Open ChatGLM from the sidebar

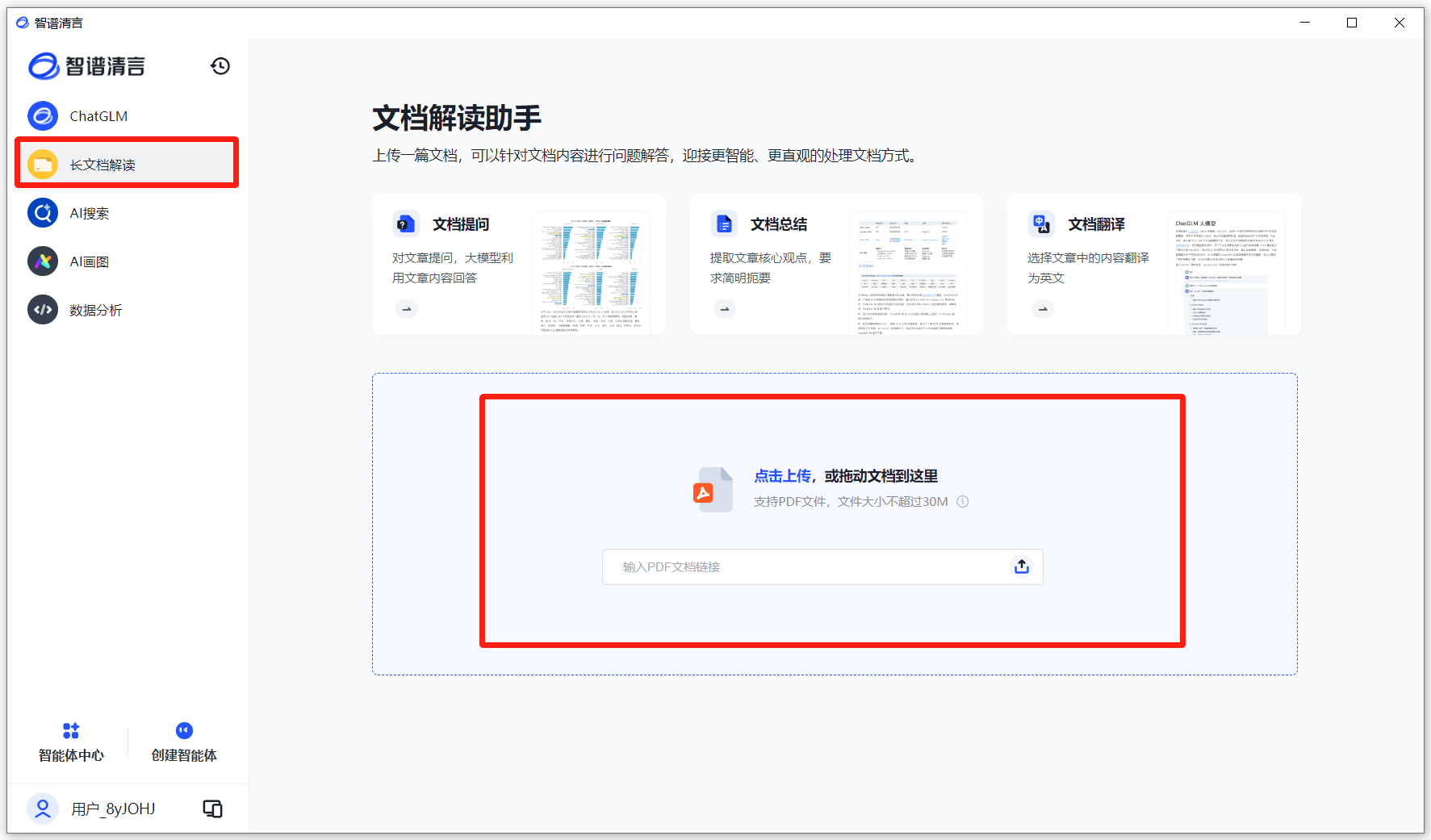pos(126,116)
